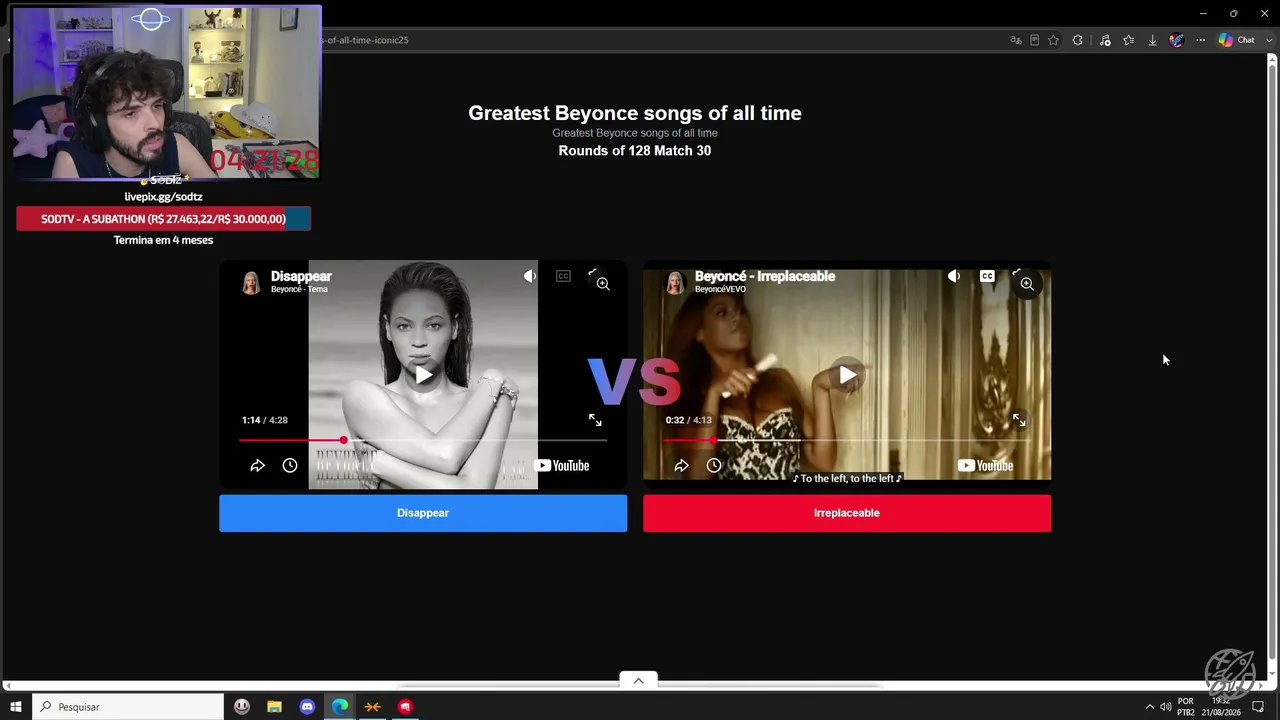The image size is (1280, 720).
Task: Open the system volume control
Action: point(1165,707)
